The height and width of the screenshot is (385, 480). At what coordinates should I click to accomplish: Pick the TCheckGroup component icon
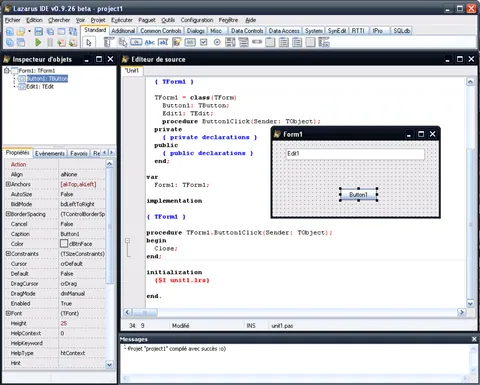[x=297, y=42]
